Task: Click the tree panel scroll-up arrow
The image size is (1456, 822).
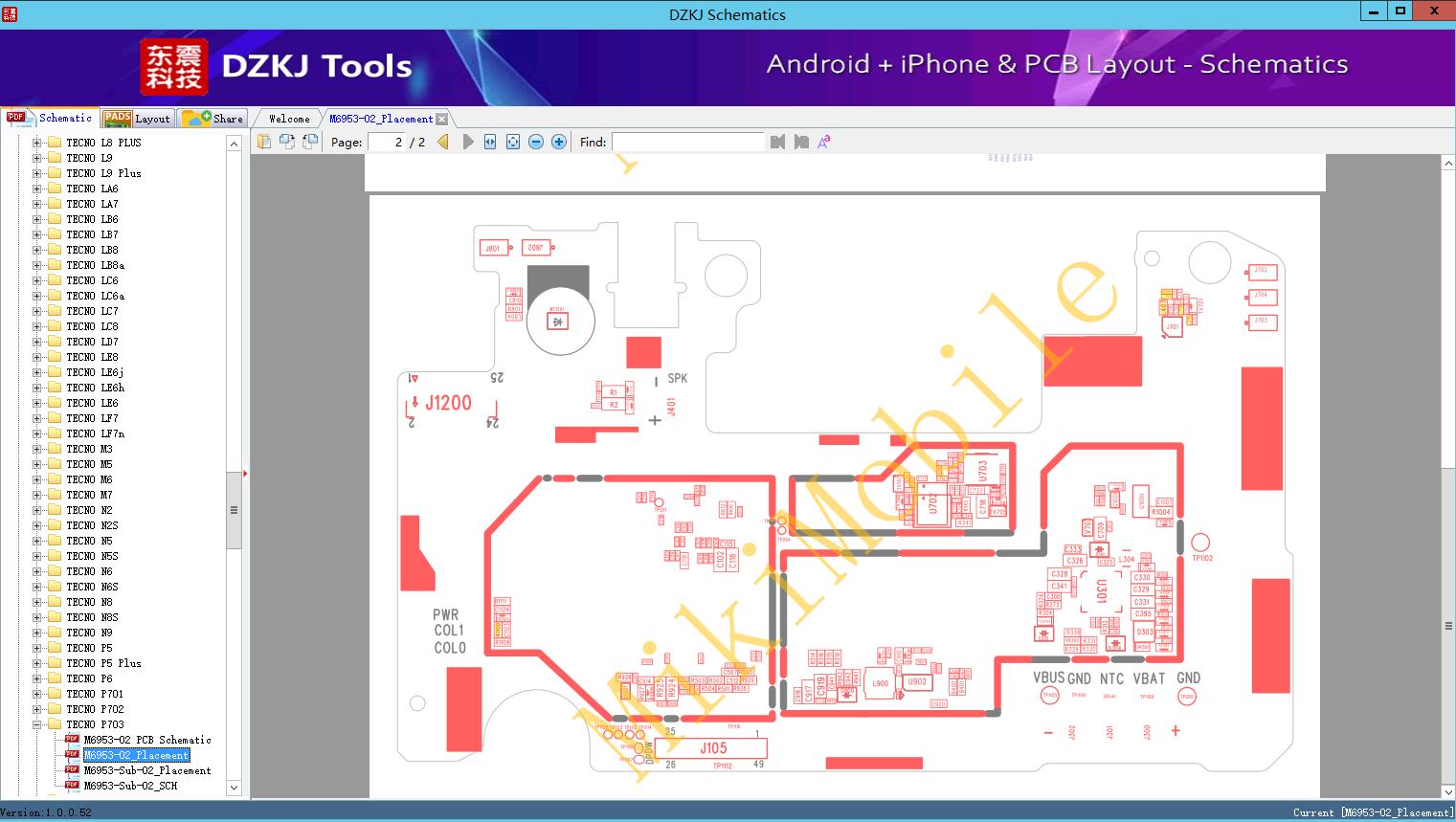Action: coord(234,144)
